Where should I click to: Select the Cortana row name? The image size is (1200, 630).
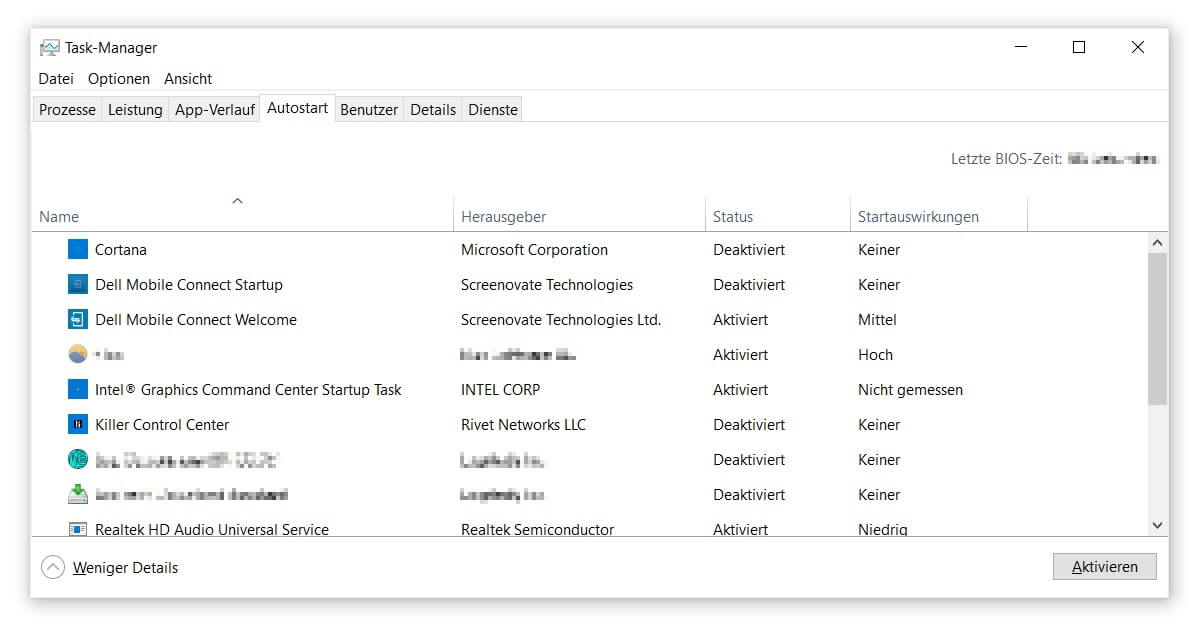point(121,249)
